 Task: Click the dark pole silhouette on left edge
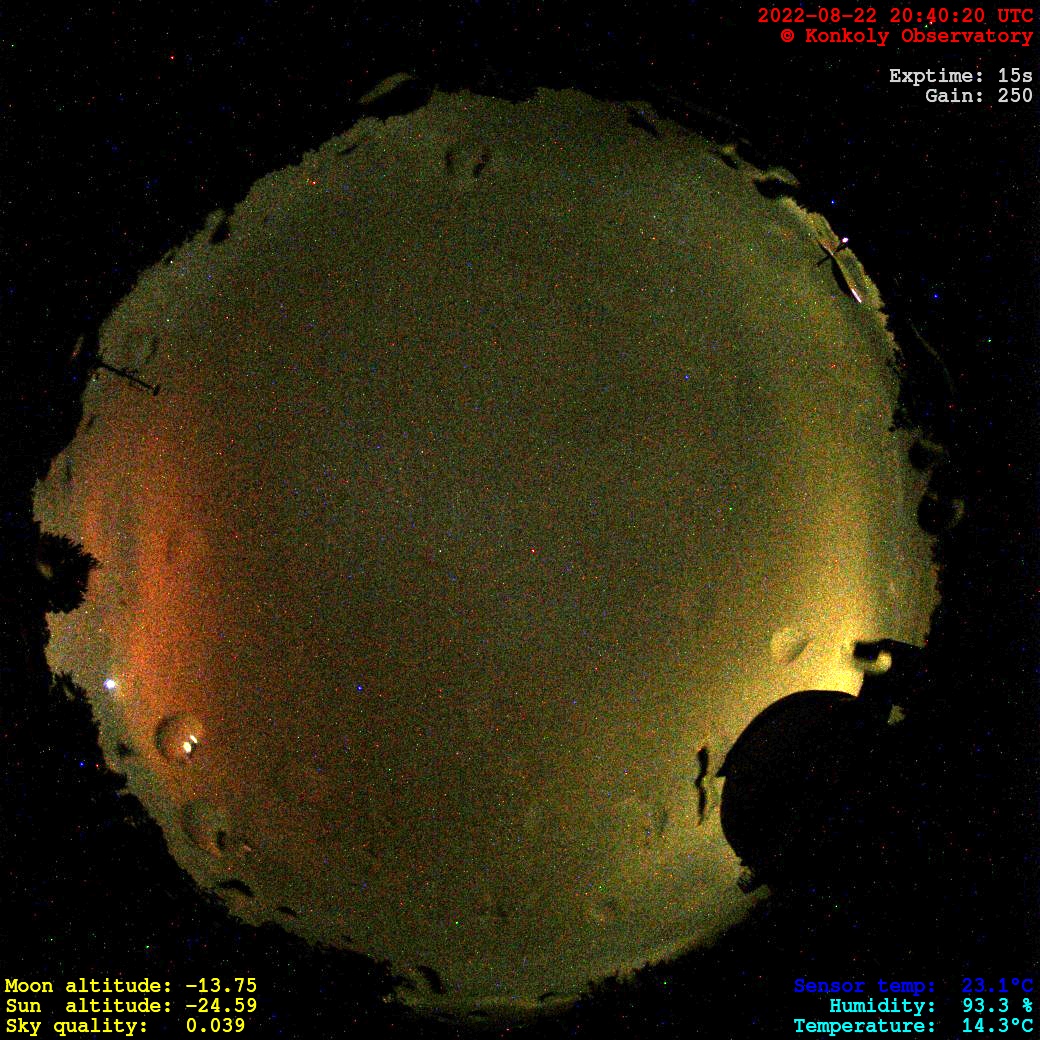[125, 377]
